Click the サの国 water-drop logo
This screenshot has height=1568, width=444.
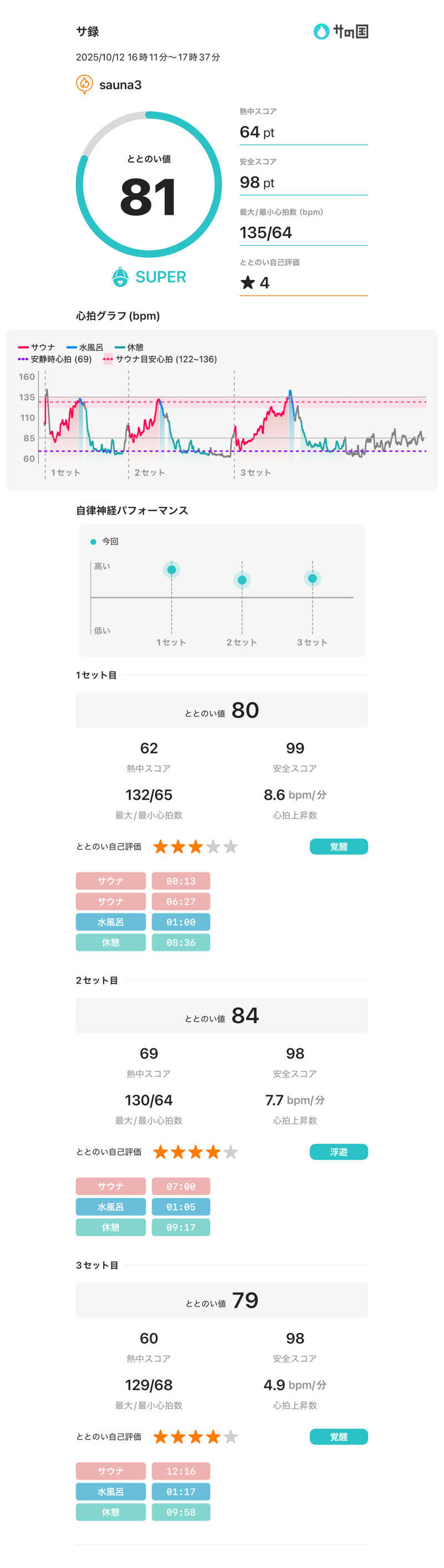coord(321,31)
